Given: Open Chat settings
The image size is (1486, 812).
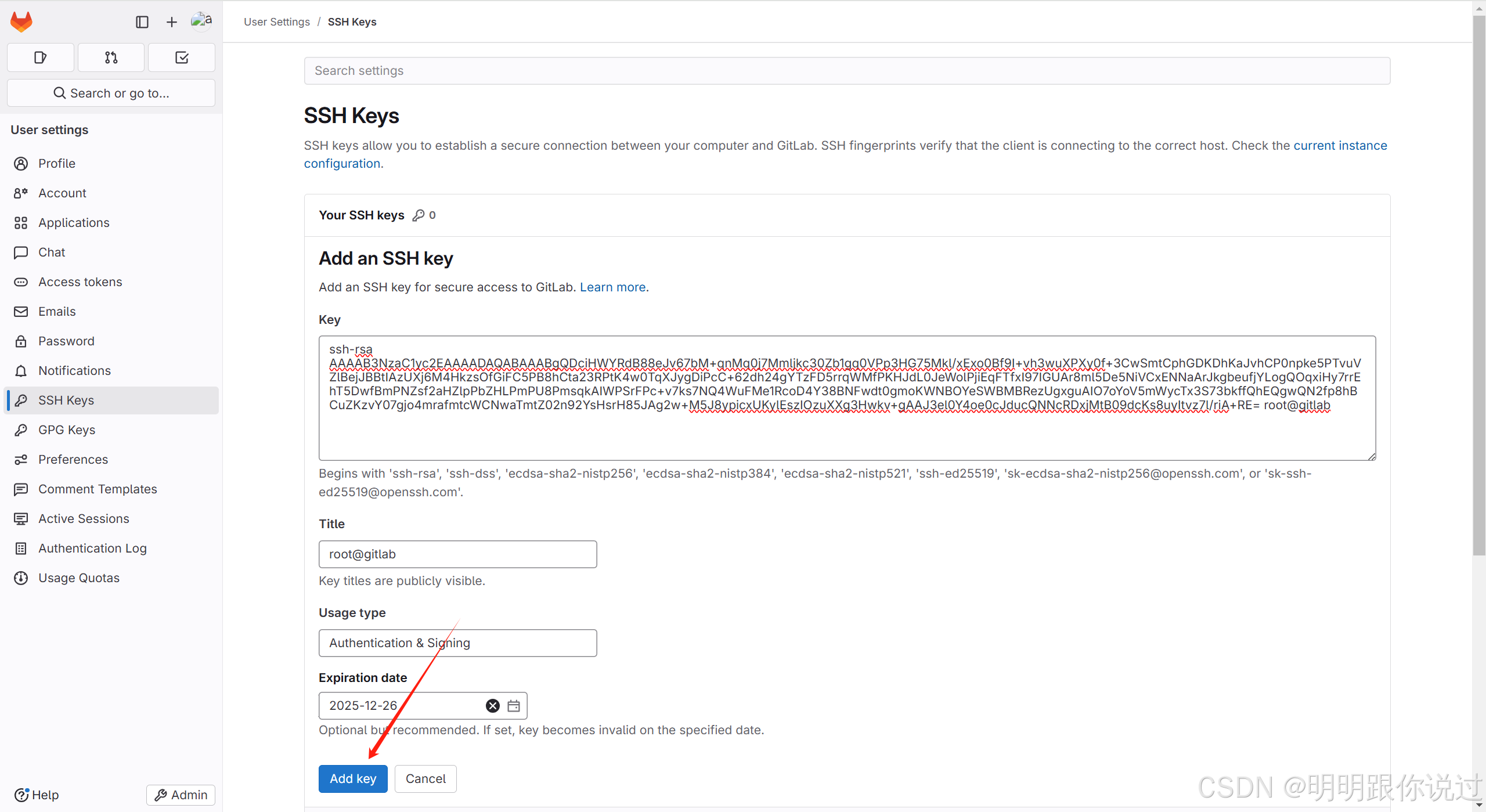Looking at the screenshot, I should tap(111, 252).
